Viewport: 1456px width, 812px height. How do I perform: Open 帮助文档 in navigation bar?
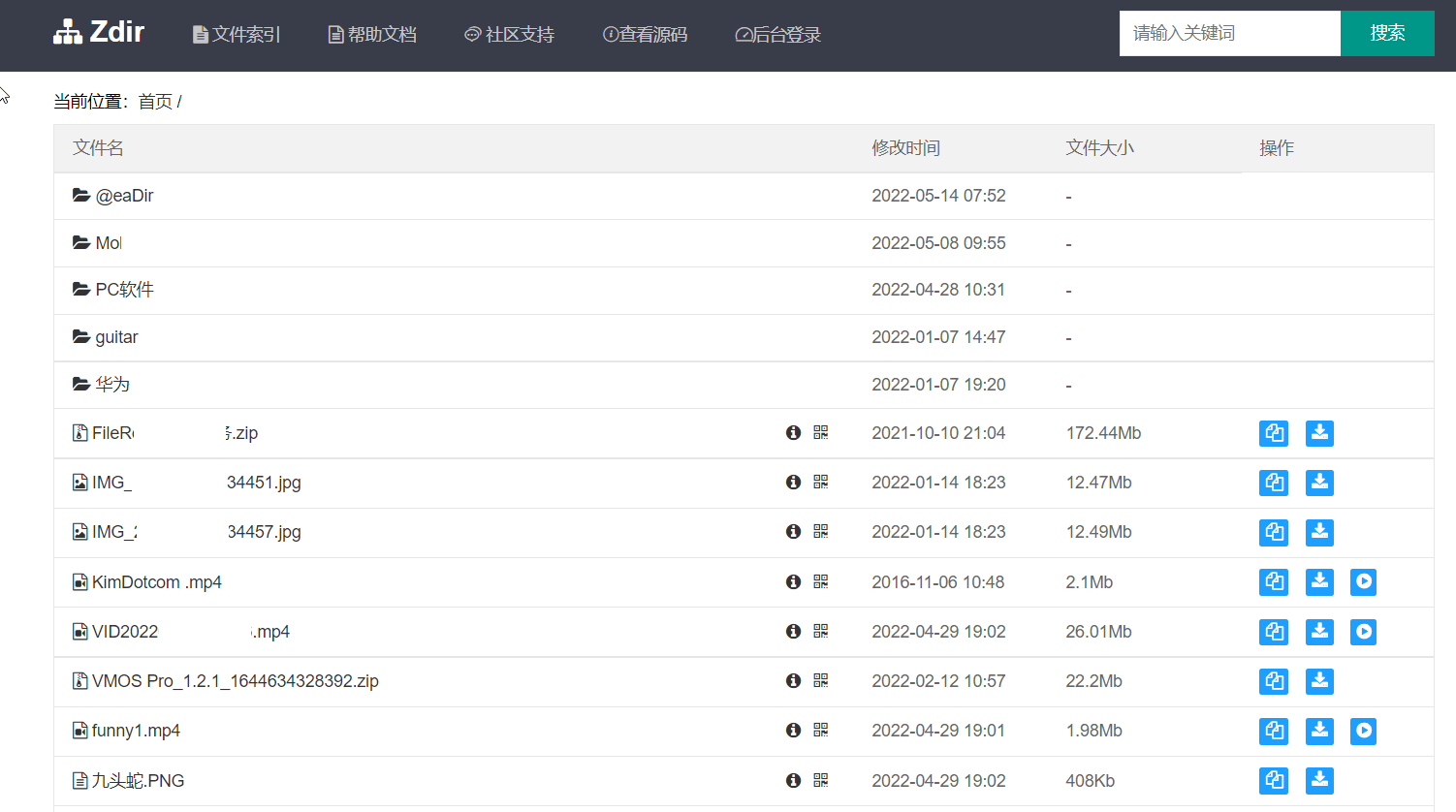(x=372, y=35)
